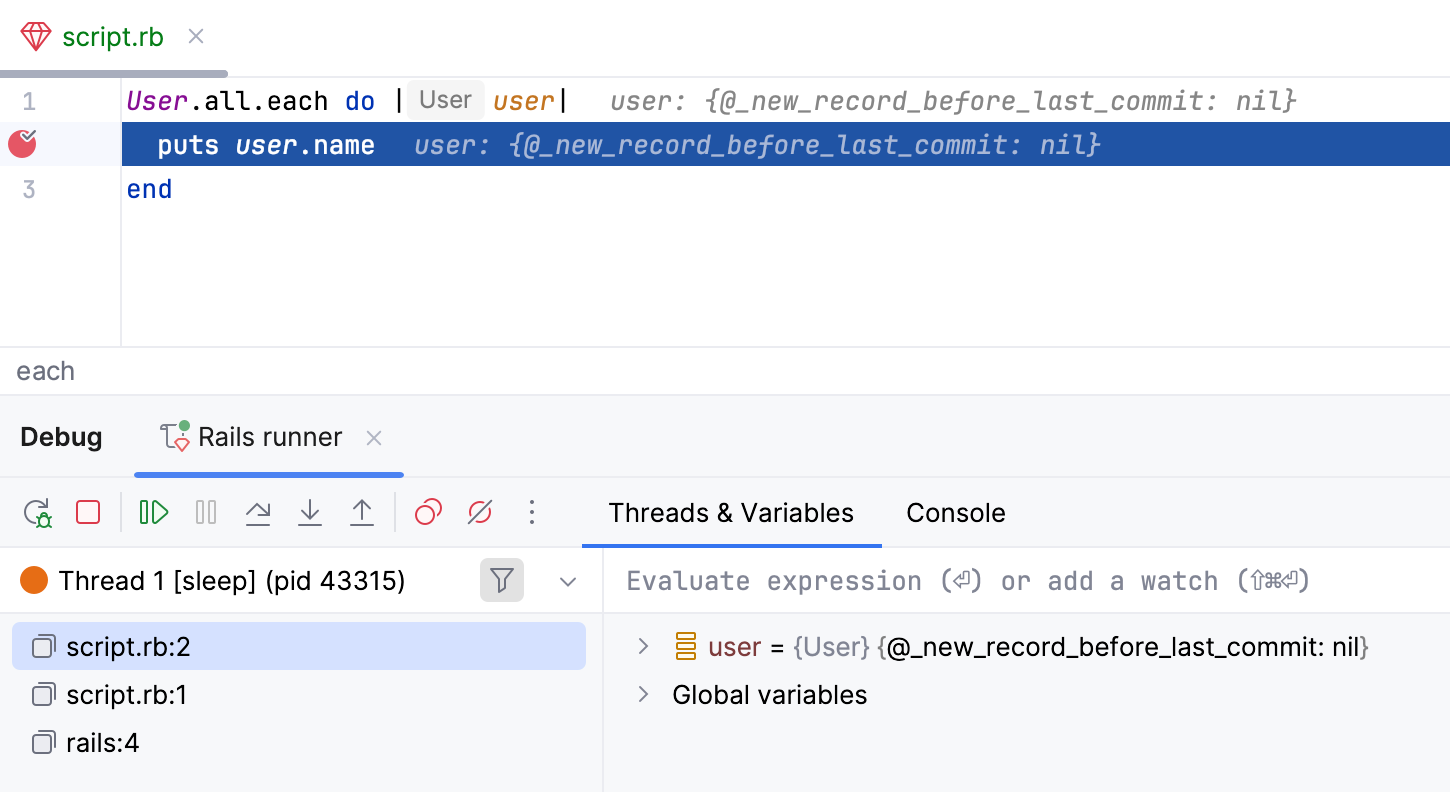The image size is (1450, 792).
Task: Expand the Global variables node
Action: pyautogui.click(x=643, y=694)
